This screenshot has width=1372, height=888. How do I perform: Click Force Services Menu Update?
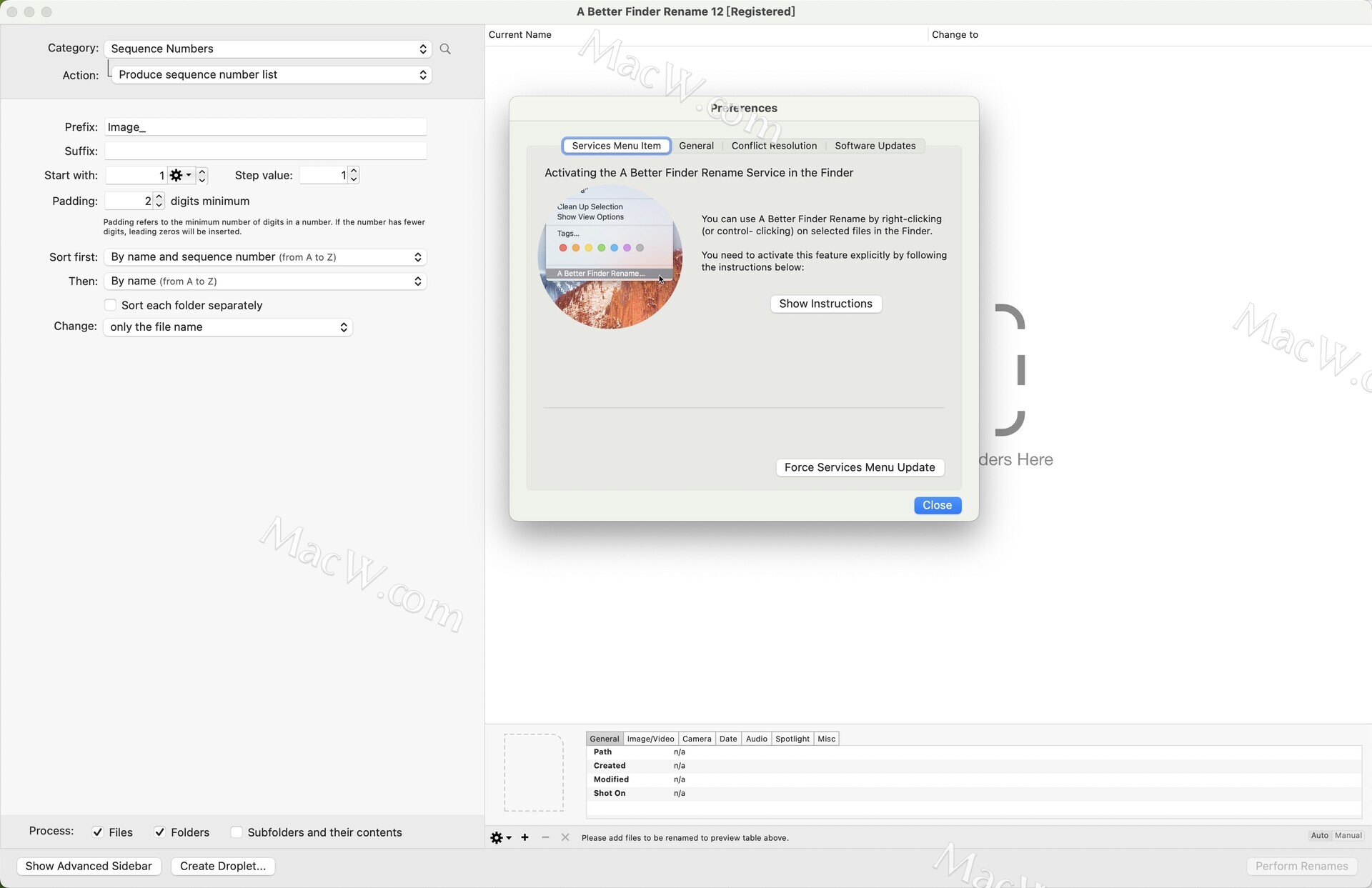[x=860, y=467]
